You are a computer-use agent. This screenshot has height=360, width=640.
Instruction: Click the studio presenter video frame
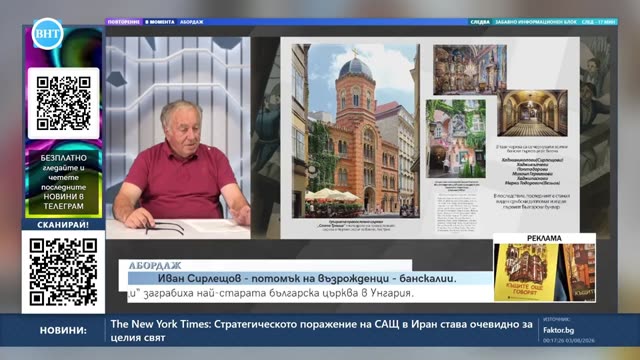point(178,138)
